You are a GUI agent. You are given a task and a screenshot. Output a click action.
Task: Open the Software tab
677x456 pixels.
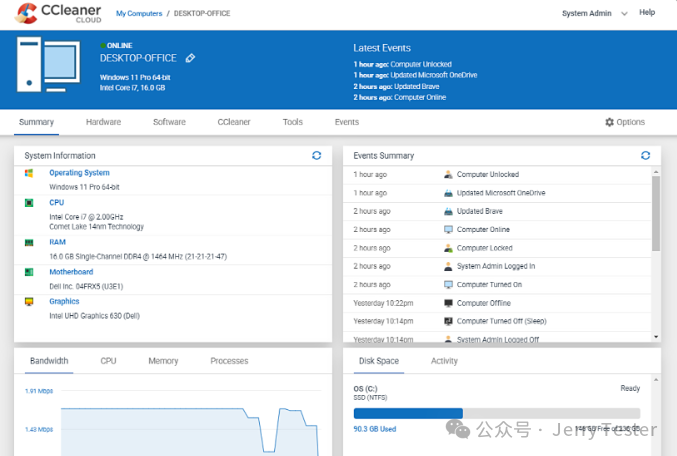coord(169,122)
